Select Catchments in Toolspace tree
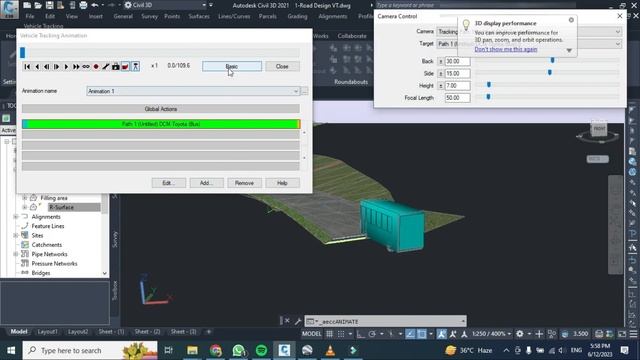 [x=47, y=245]
